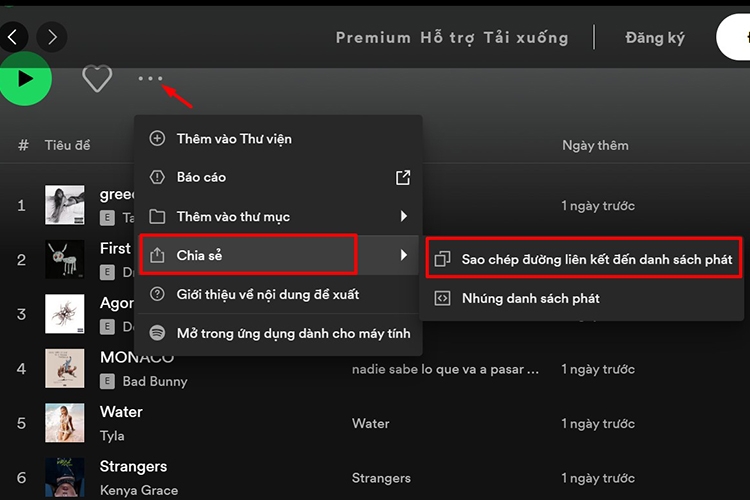Click track number 1
Viewport: 750px width, 500px height.
(21, 206)
